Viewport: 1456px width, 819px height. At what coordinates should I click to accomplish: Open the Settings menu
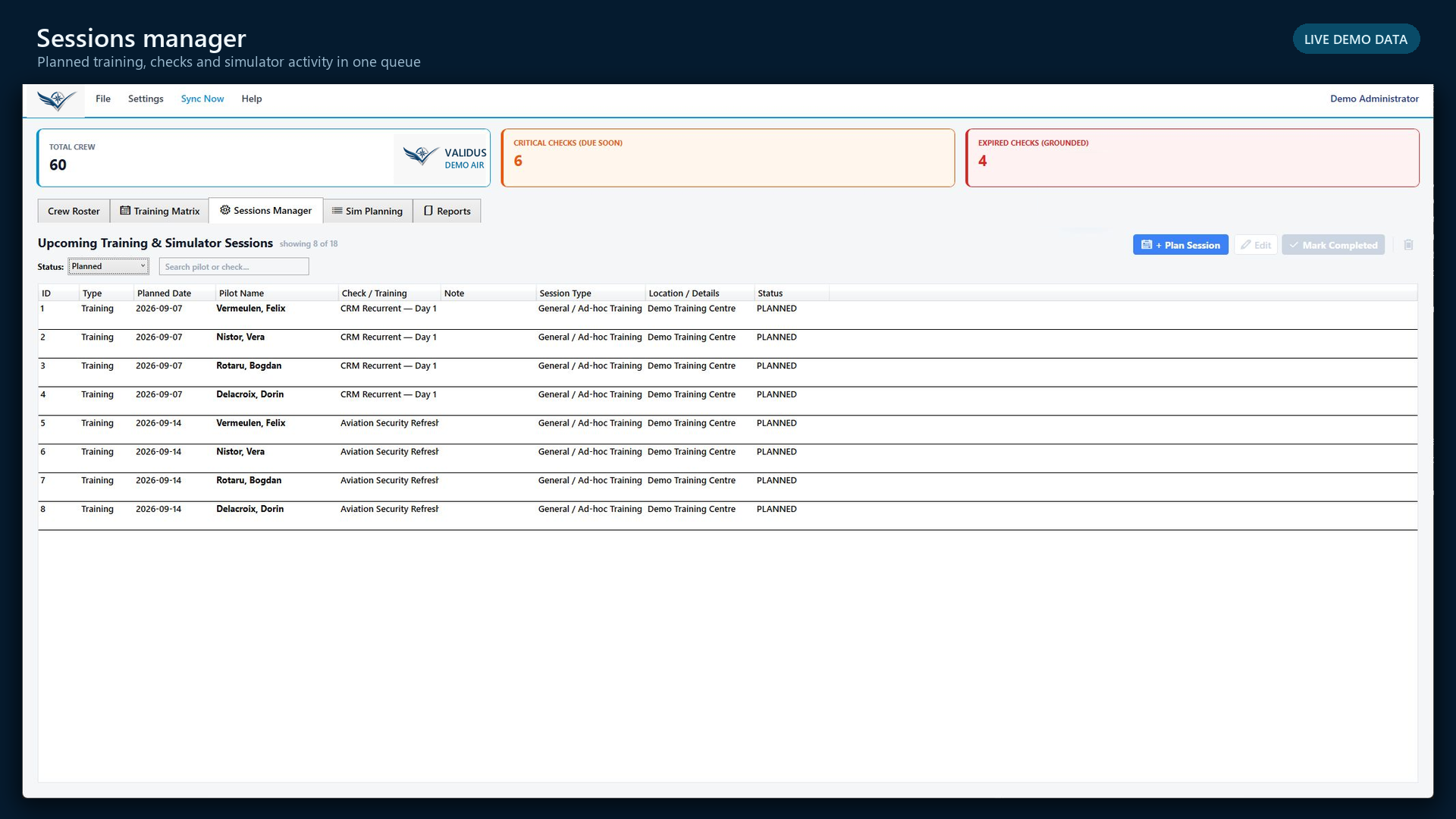tap(146, 99)
